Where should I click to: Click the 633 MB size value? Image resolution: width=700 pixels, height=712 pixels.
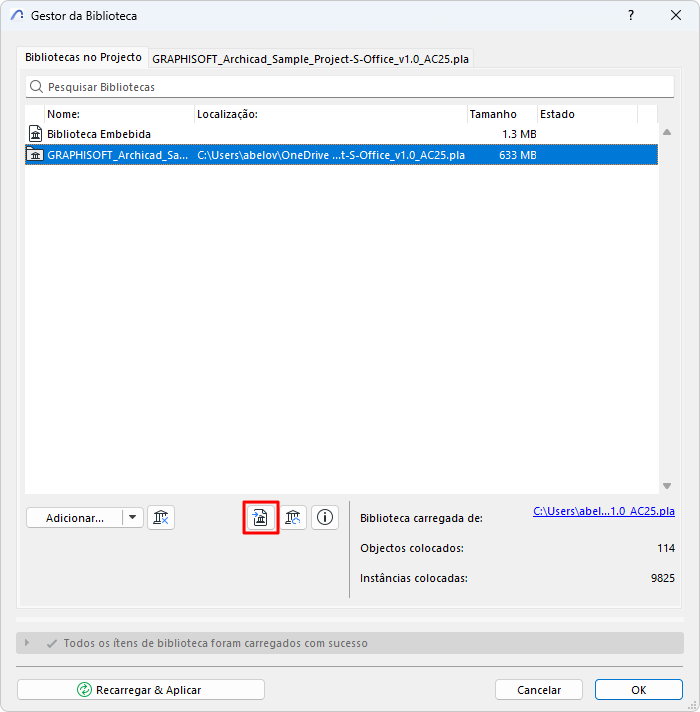(x=518, y=155)
